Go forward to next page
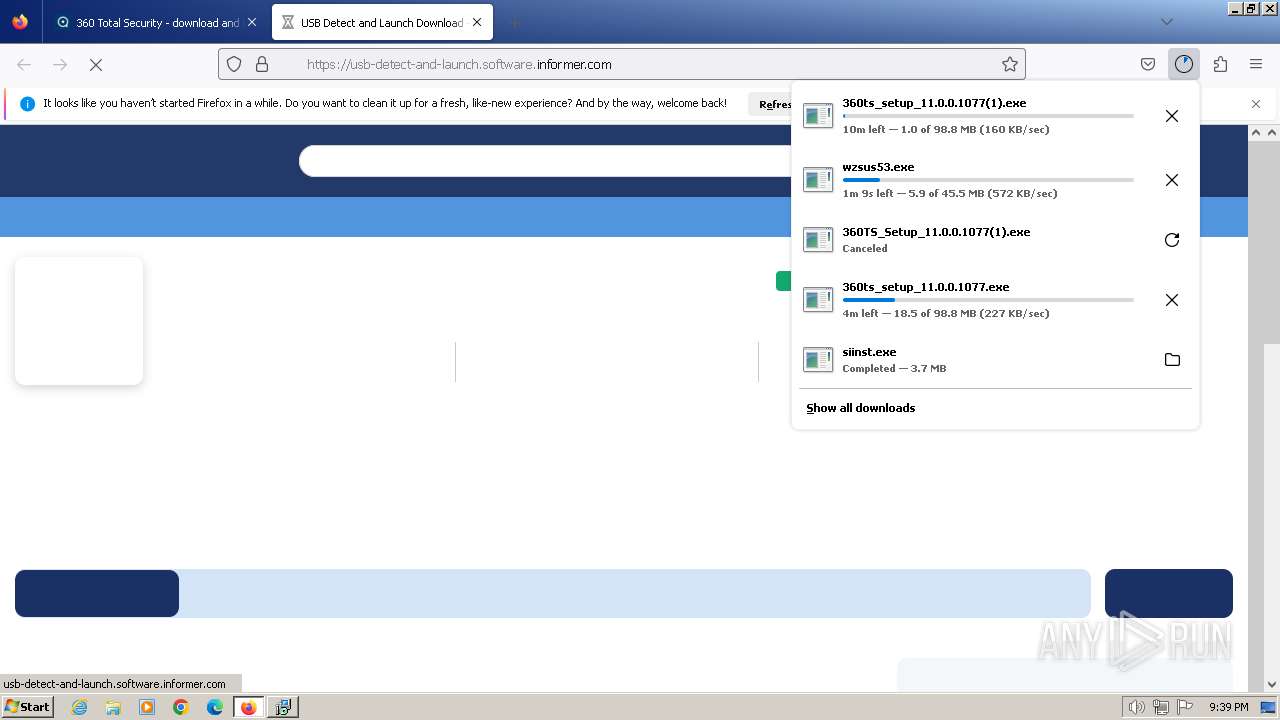Screen dimensions: 1280x720 [60, 64]
